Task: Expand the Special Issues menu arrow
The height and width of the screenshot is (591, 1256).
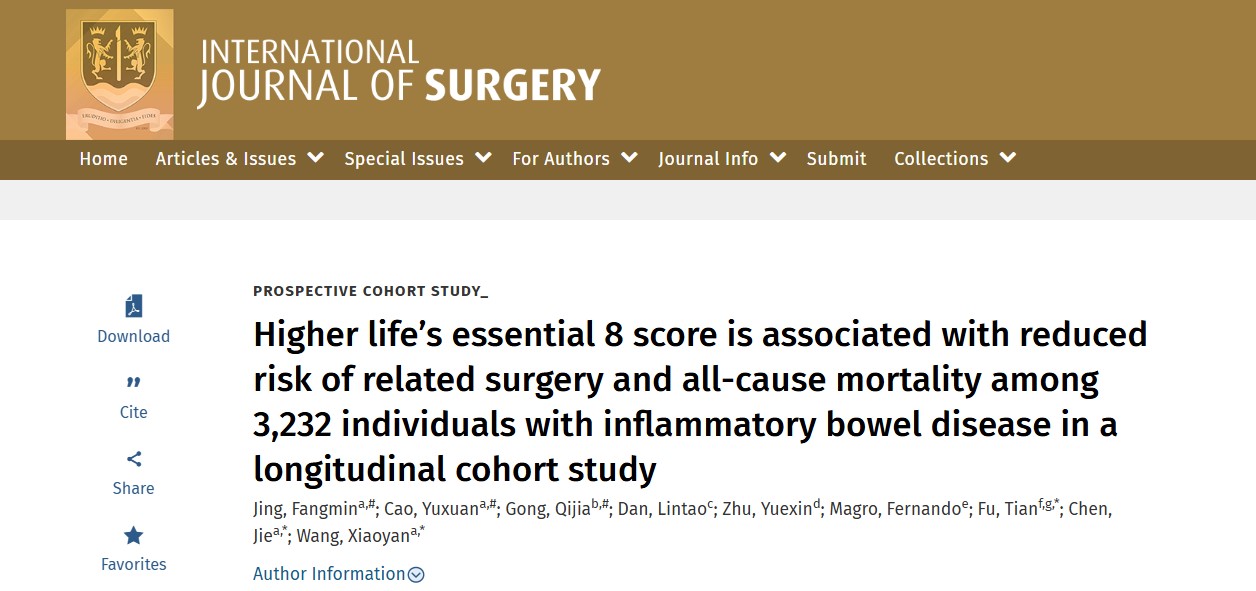Action: coord(484,158)
